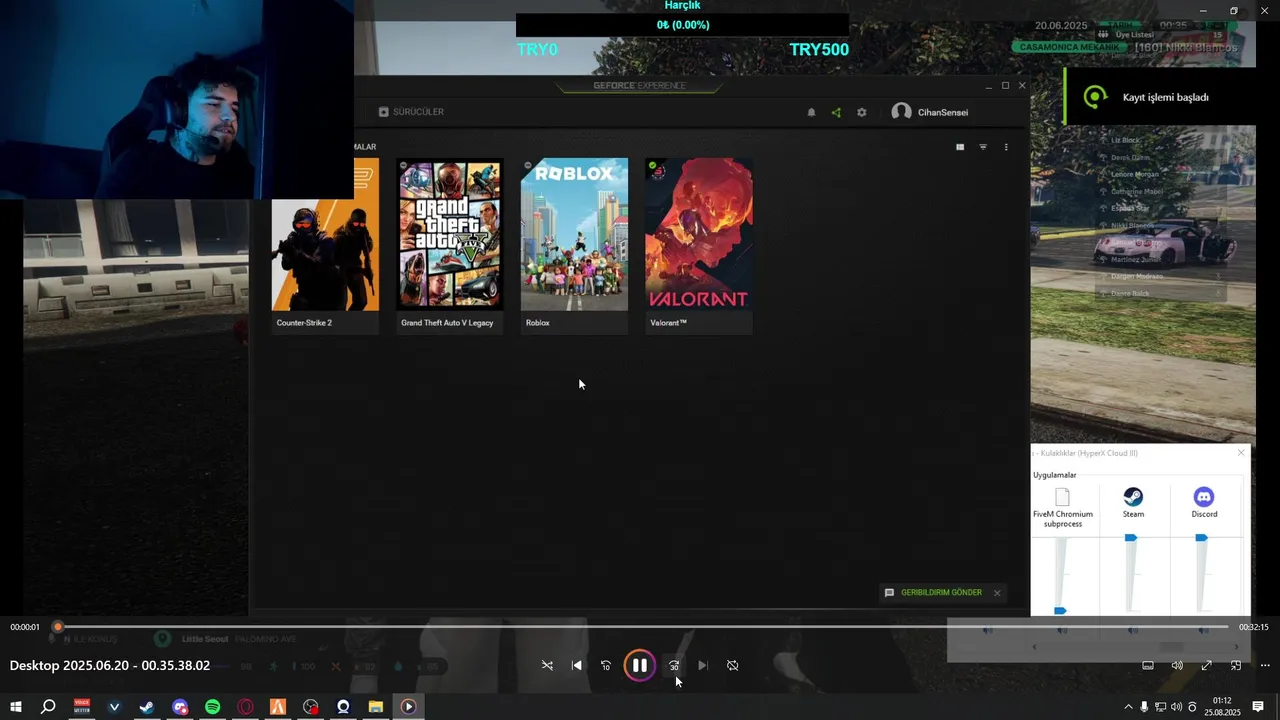This screenshot has height=720, width=1280.
Task: Open the CihanSensei account profile
Action: (930, 112)
